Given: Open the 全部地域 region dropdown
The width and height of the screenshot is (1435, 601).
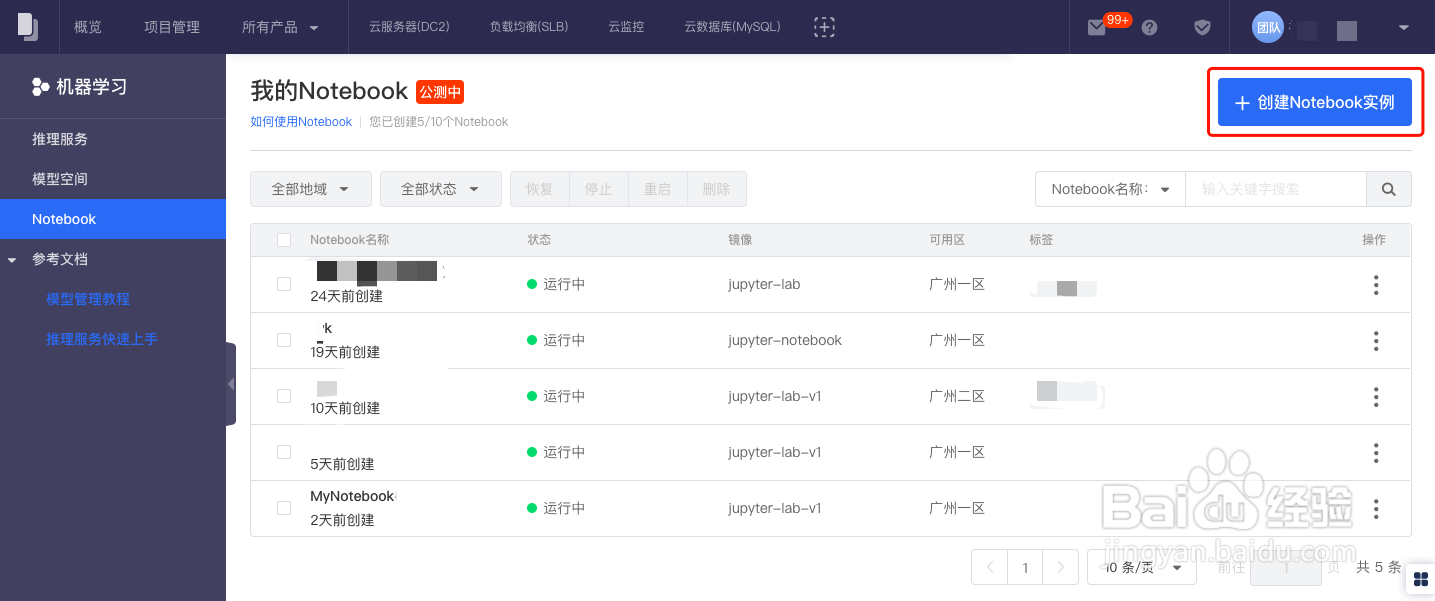Looking at the screenshot, I should [310, 189].
